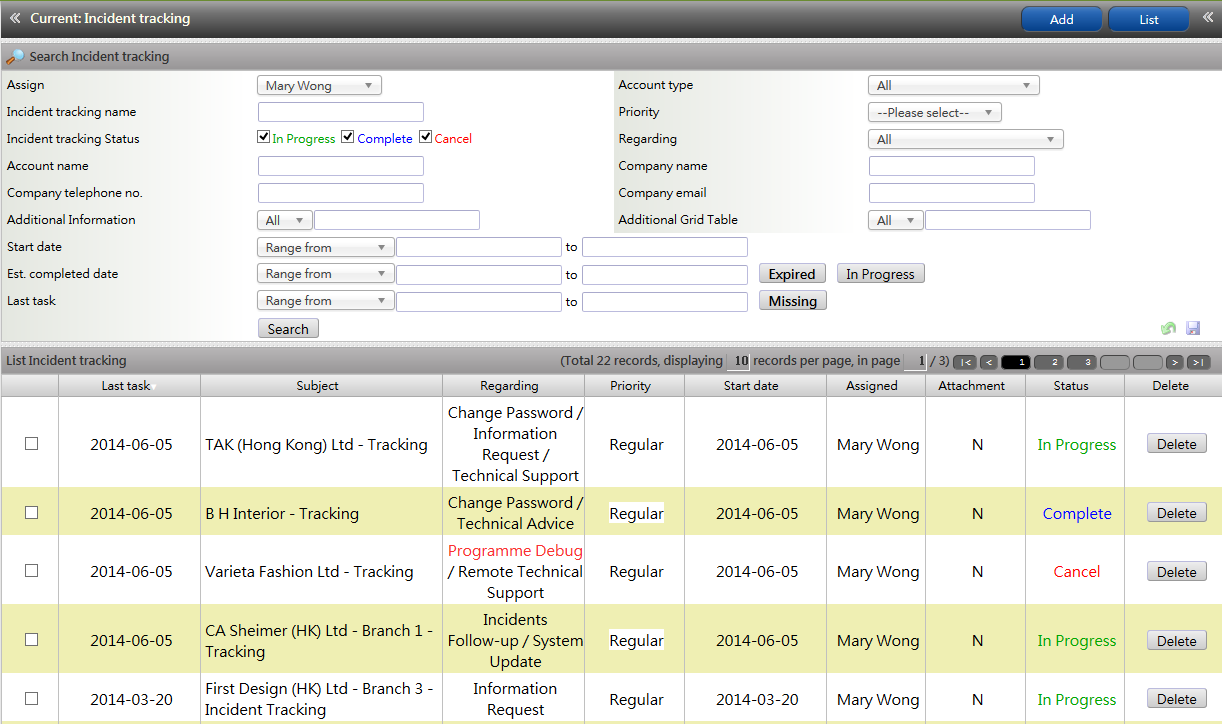The width and height of the screenshot is (1222, 724).
Task: Tick checkbox for B H Interior row
Action: pos(31,512)
